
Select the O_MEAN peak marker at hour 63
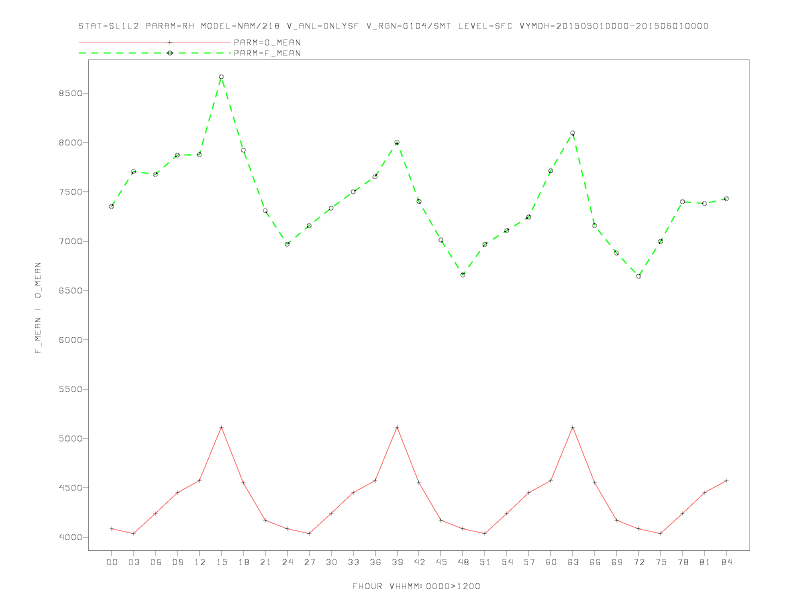pos(573,428)
